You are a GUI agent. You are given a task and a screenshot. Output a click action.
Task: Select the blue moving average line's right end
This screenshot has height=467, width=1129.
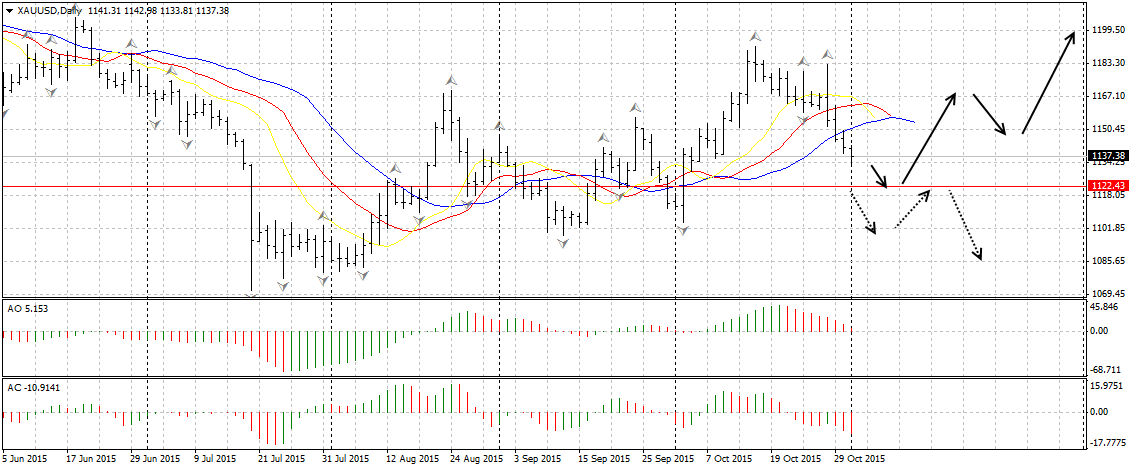[912, 121]
